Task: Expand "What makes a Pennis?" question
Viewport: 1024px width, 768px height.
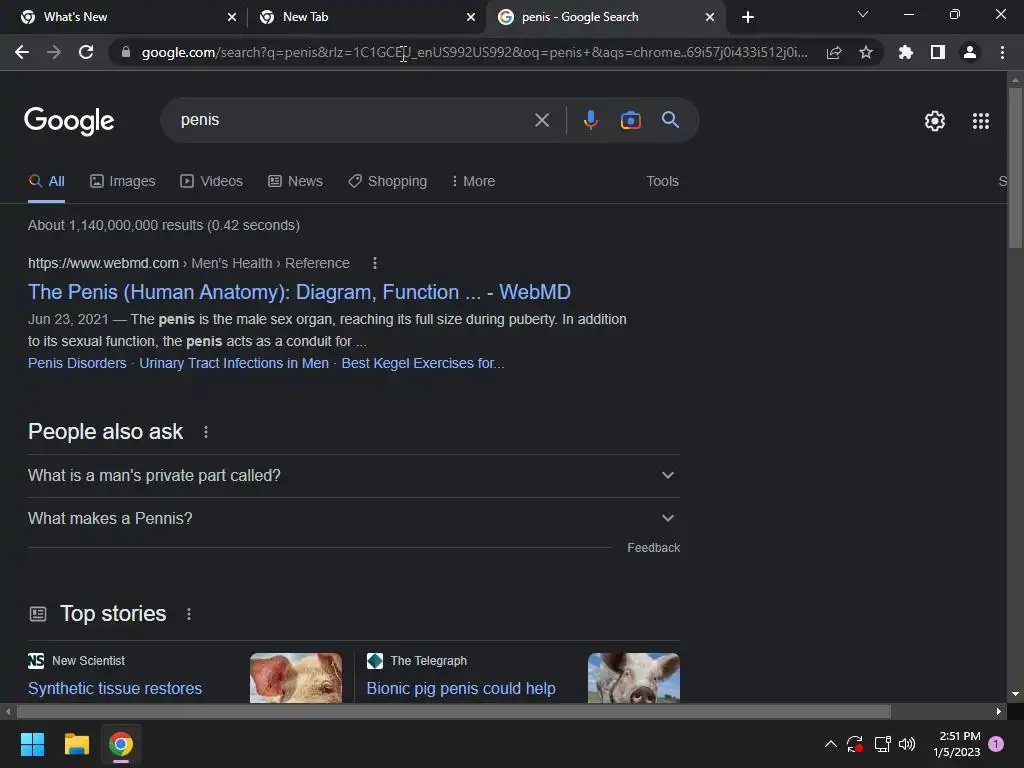Action: 353,519
